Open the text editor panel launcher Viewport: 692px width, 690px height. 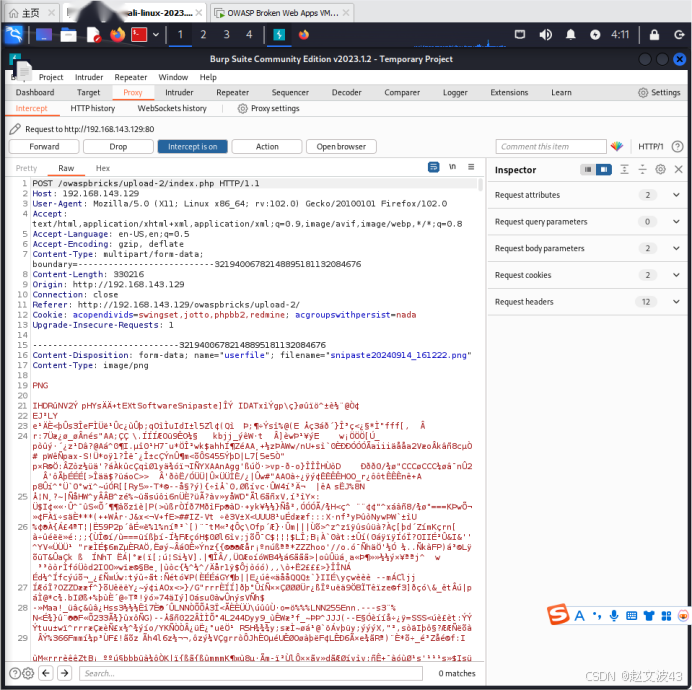click(x=94, y=34)
